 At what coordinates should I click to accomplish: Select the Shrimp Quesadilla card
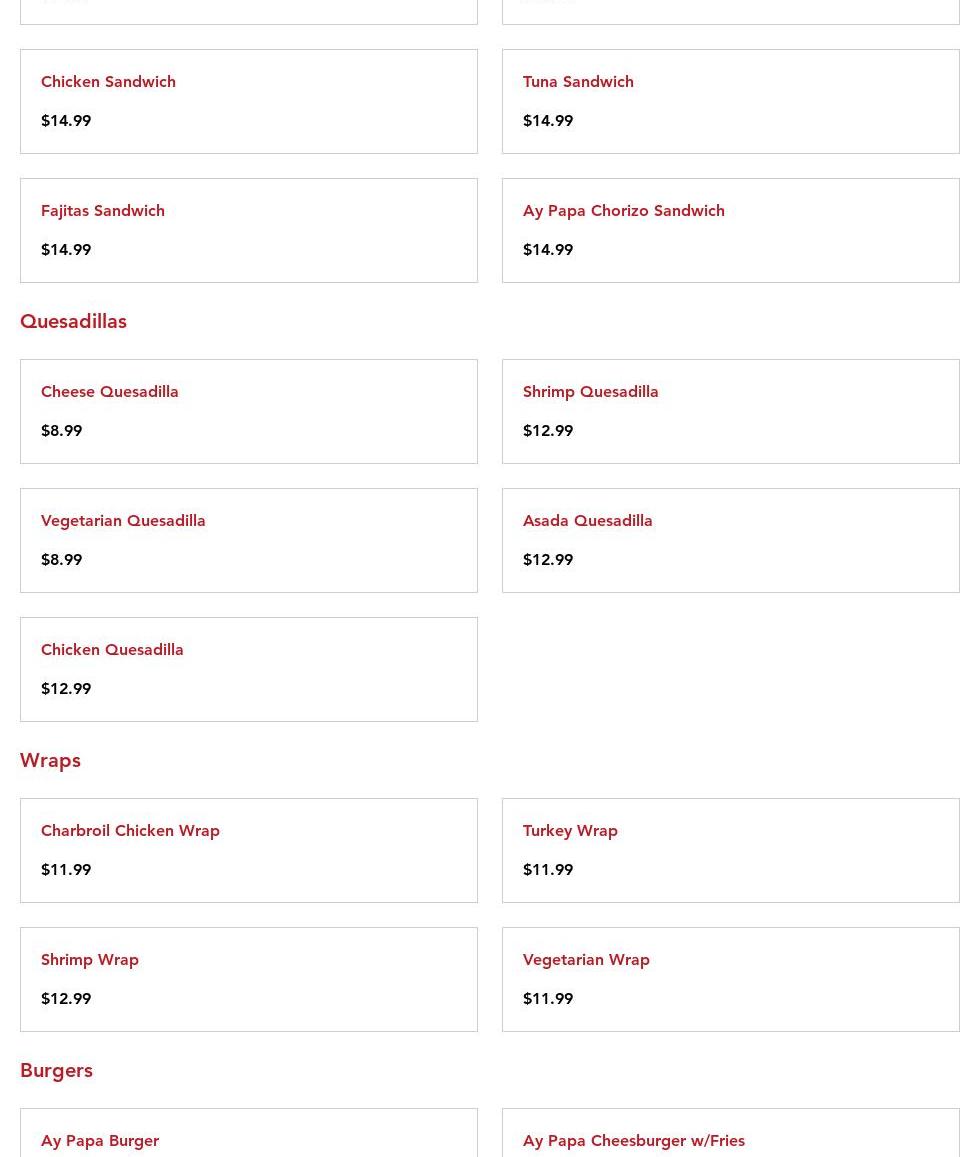[x=730, y=412]
